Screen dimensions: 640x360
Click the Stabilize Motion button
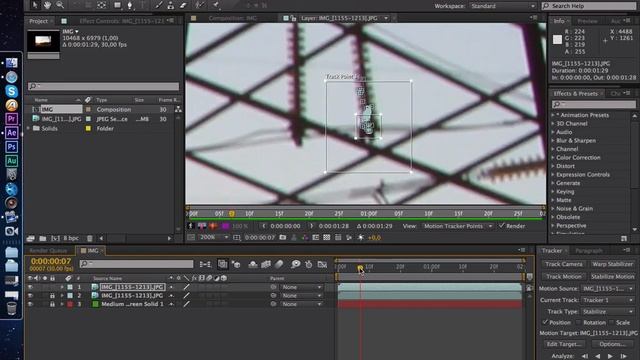coord(613,276)
